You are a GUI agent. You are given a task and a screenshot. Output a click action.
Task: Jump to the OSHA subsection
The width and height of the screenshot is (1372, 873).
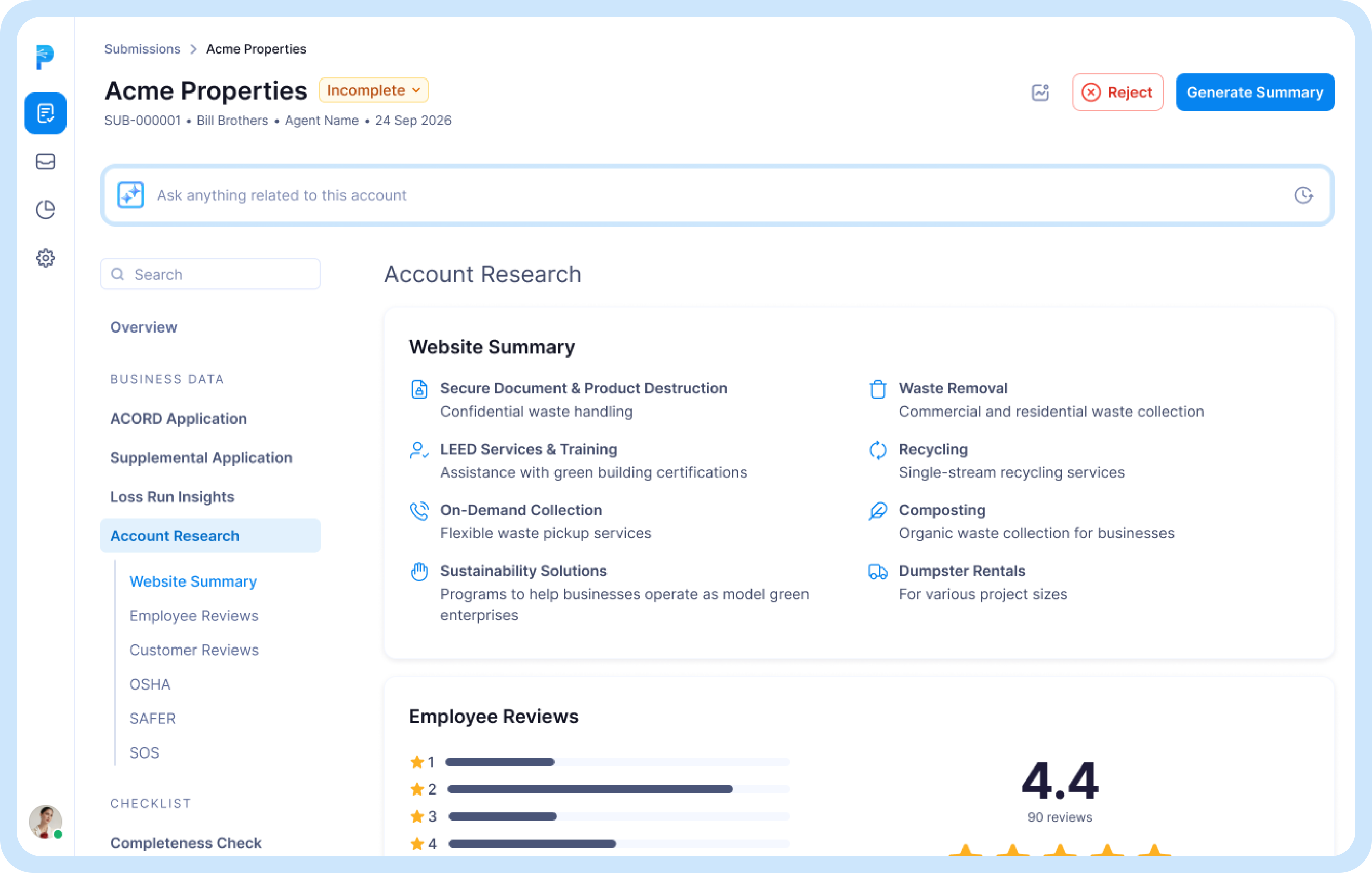tap(150, 684)
